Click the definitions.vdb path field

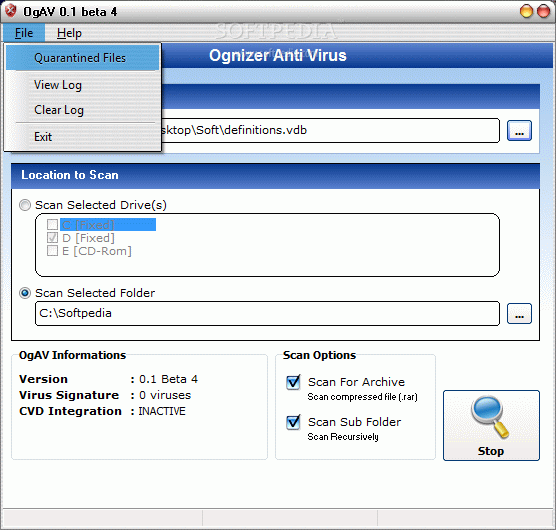[x=330, y=131]
